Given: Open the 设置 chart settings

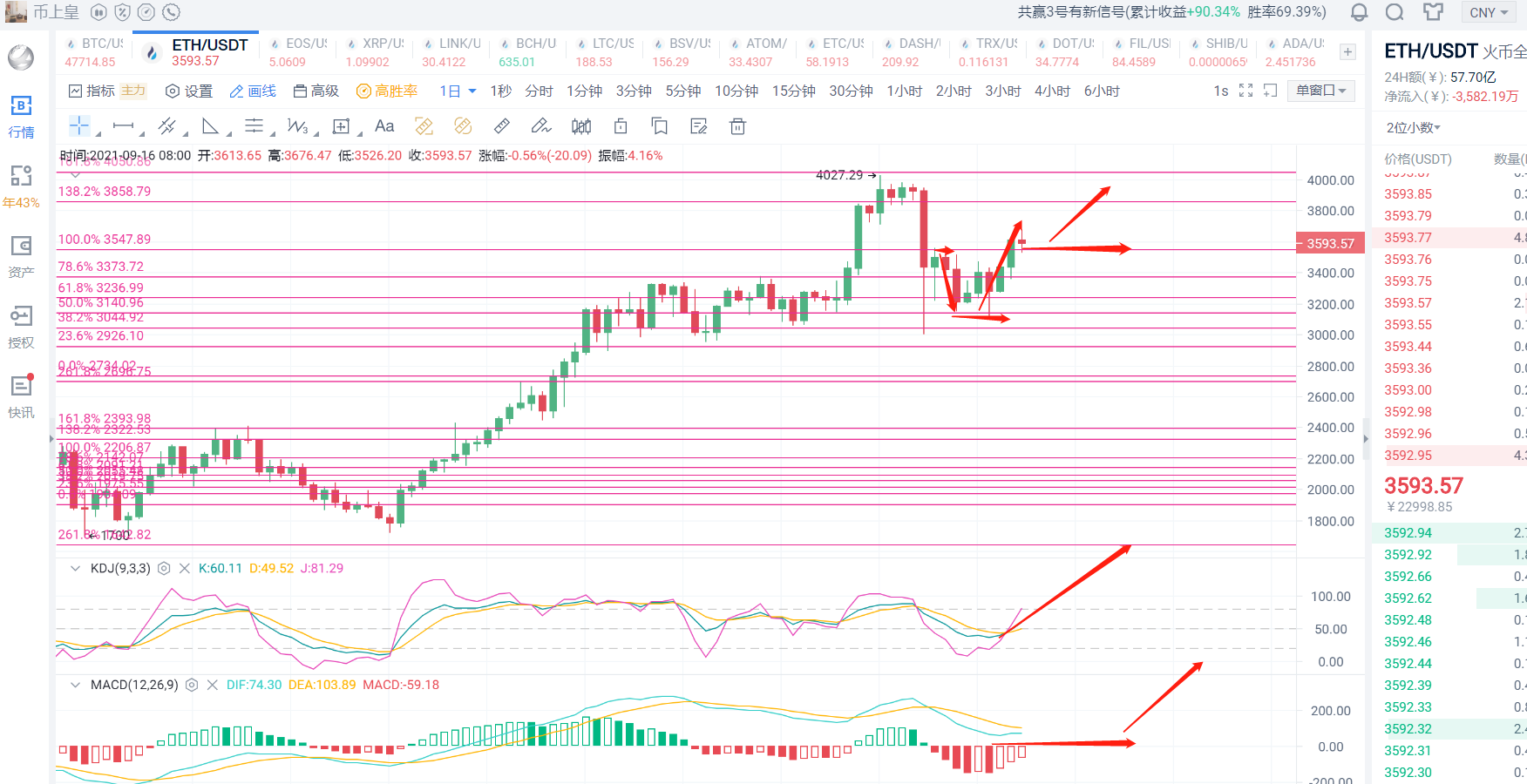Looking at the screenshot, I should [x=189, y=91].
